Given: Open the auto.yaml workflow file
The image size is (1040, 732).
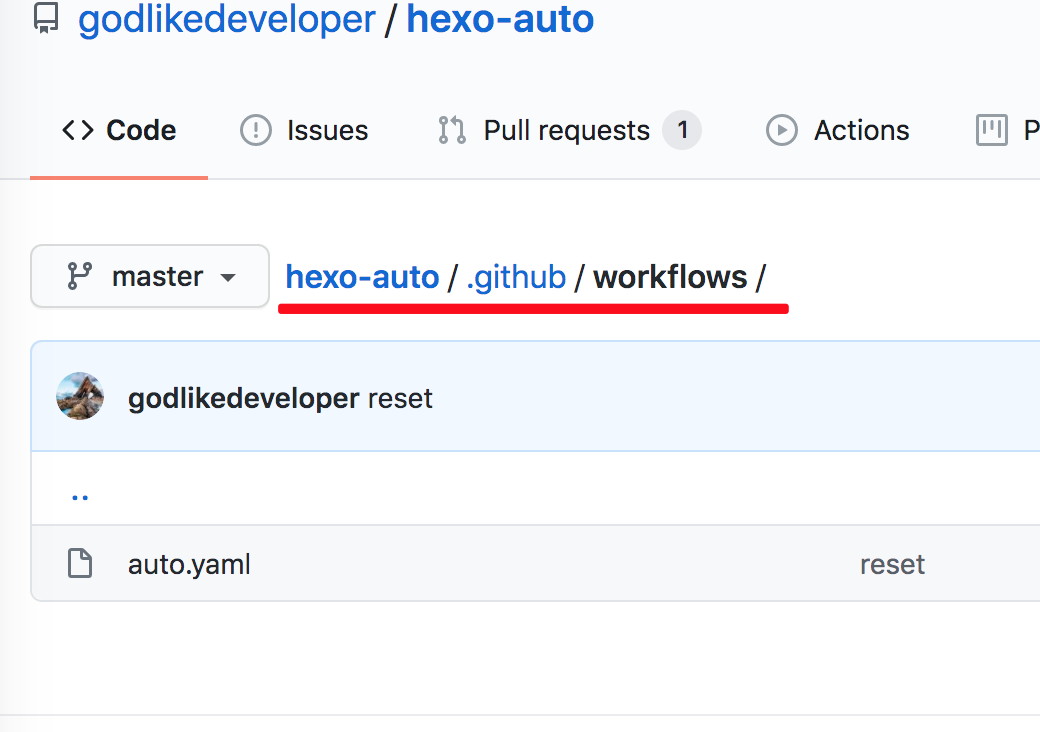Looking at the screenshot, I should pos(189,564).
